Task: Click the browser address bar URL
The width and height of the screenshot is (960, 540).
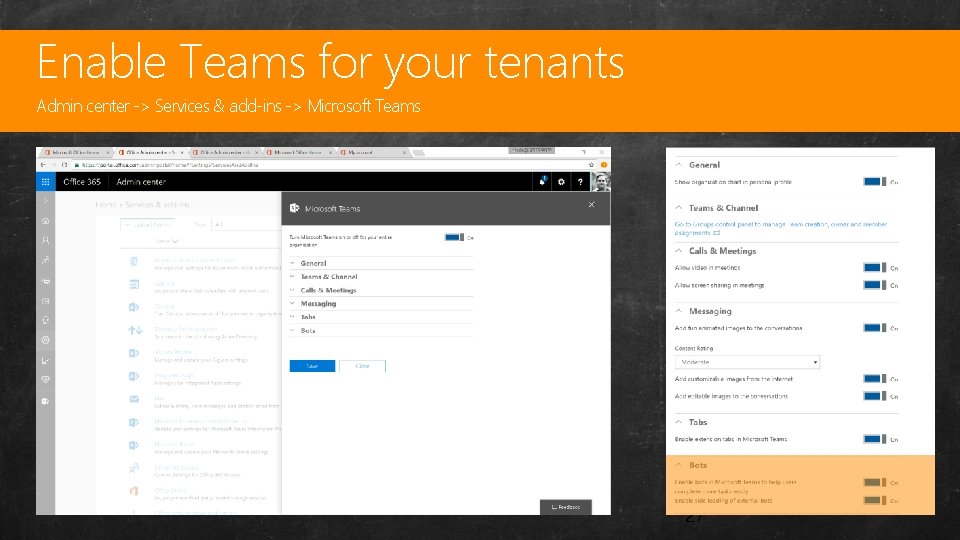Action: tap(170, 165)
